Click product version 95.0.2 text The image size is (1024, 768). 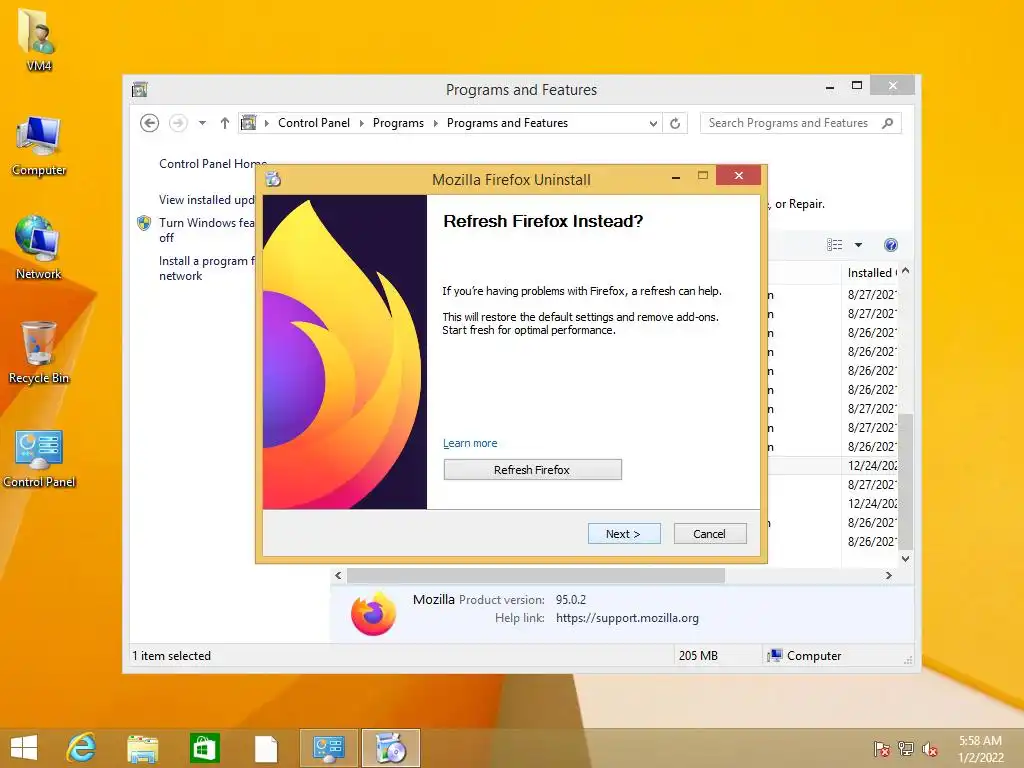pyautogui.click(x=571, y=600)
